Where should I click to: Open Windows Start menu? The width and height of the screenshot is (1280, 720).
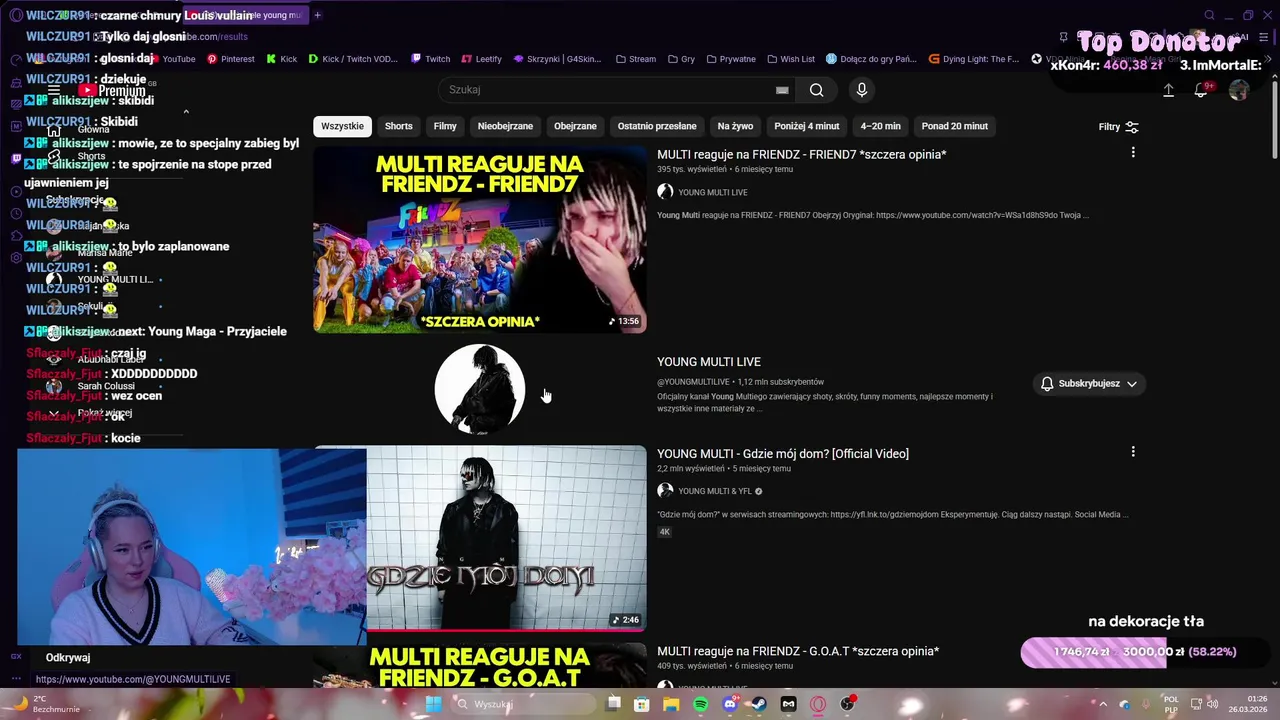tap(433, 704)
